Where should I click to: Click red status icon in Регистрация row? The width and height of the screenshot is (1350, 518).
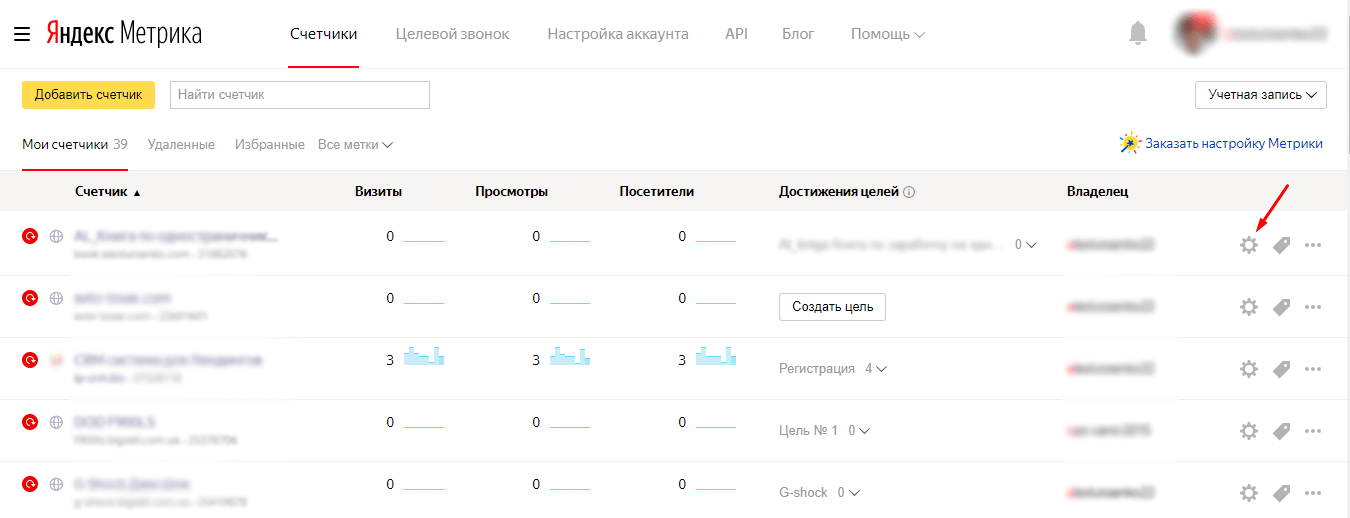pyautogui.click(x=30, y=359)
